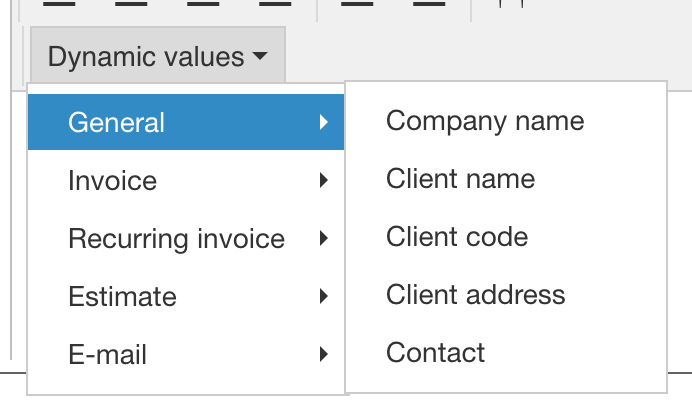Click the white arrow on General row

coord(324,122)
